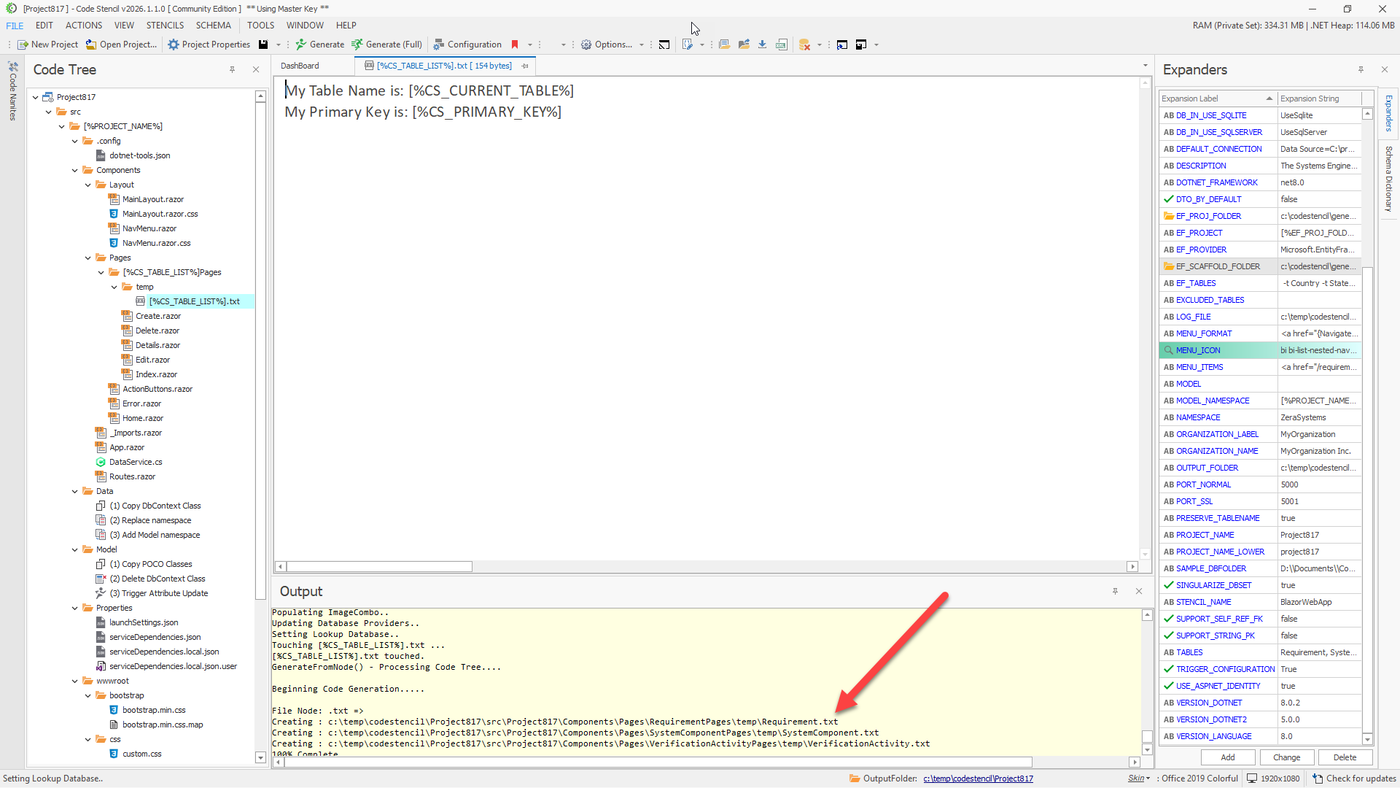Toggle the SINGULARIZE_DBSET check entry
This screenshot has width=1400, height=788.
1168,585
